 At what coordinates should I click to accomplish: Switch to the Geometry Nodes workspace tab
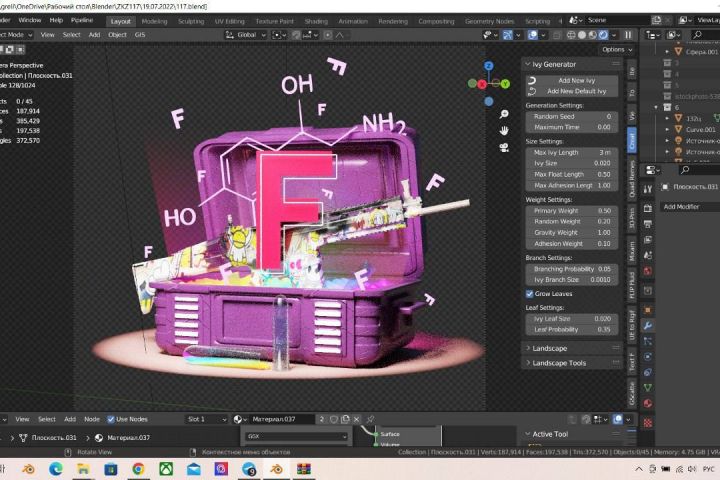489,21
